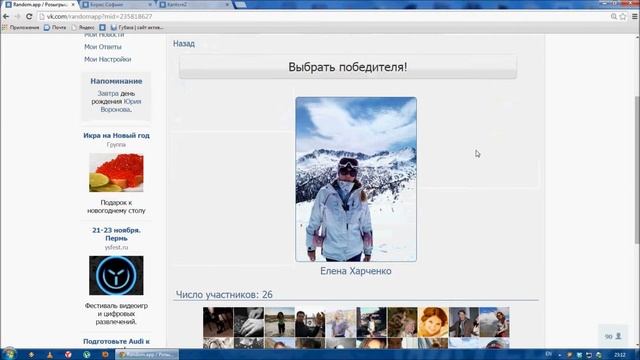Open Мои Ответы in sidebar
640x360 pixels.
click(103, 47)
